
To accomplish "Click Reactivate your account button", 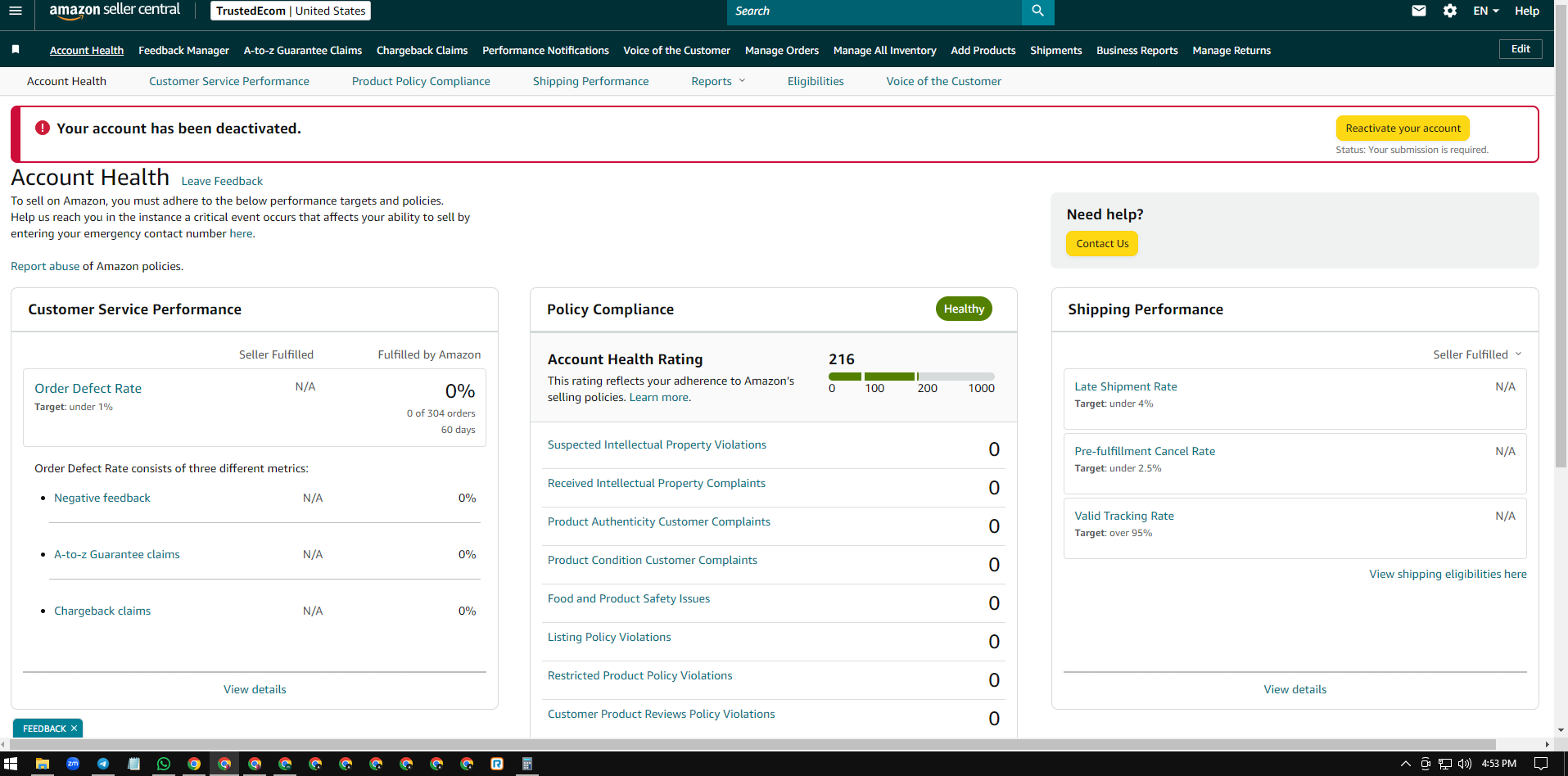I will 1403,129.
